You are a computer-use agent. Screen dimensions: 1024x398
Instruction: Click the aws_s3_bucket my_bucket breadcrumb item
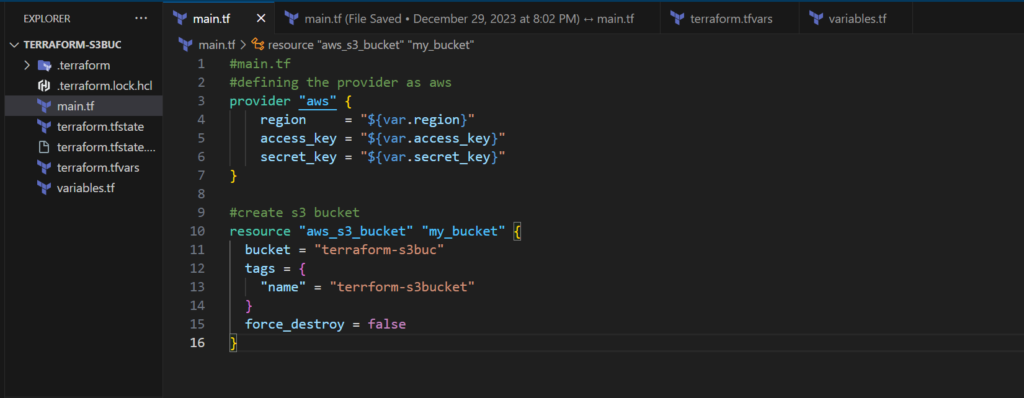click(x=370, y=44)
